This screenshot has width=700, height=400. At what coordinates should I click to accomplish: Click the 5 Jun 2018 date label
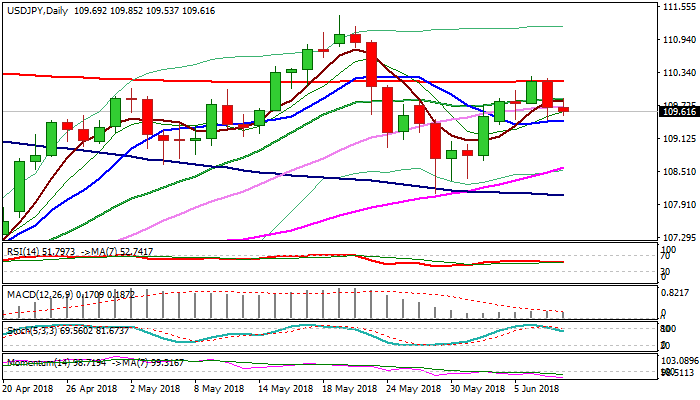pos(536,387)
